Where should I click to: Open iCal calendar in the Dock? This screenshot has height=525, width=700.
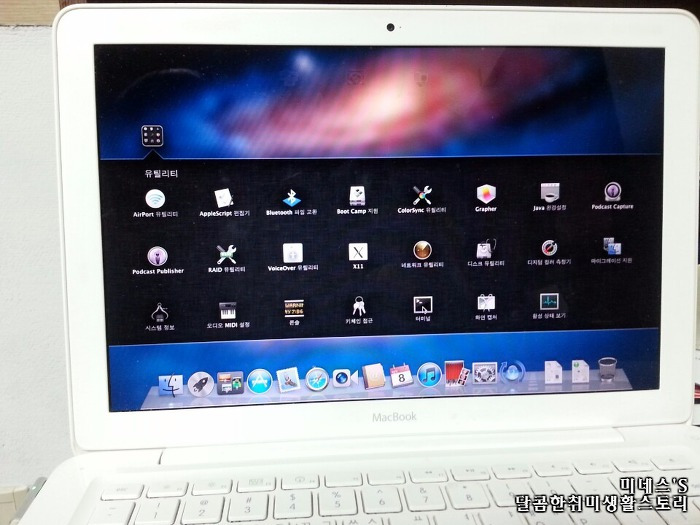[x=401, y=376]
